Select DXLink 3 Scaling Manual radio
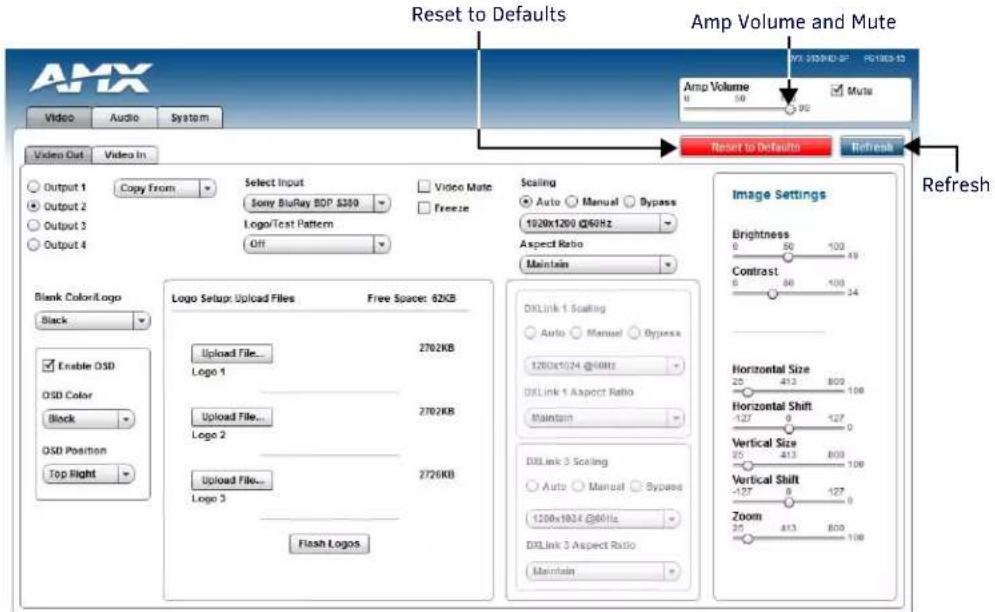This screenshot has height=612, width=995. [578, 486]
